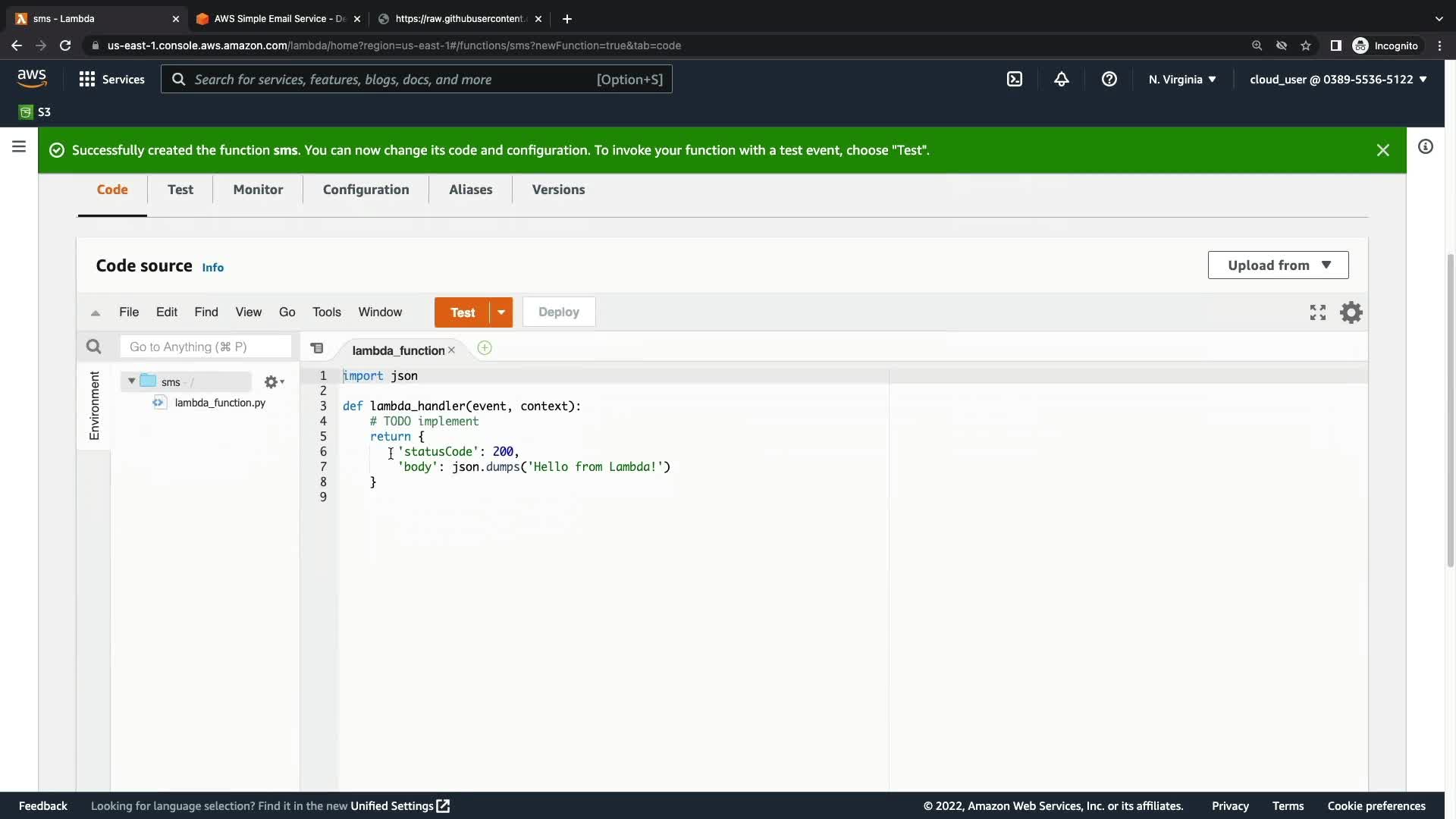Collapse the sms folder tree
1456x819 pixels.
coord(132,381)
